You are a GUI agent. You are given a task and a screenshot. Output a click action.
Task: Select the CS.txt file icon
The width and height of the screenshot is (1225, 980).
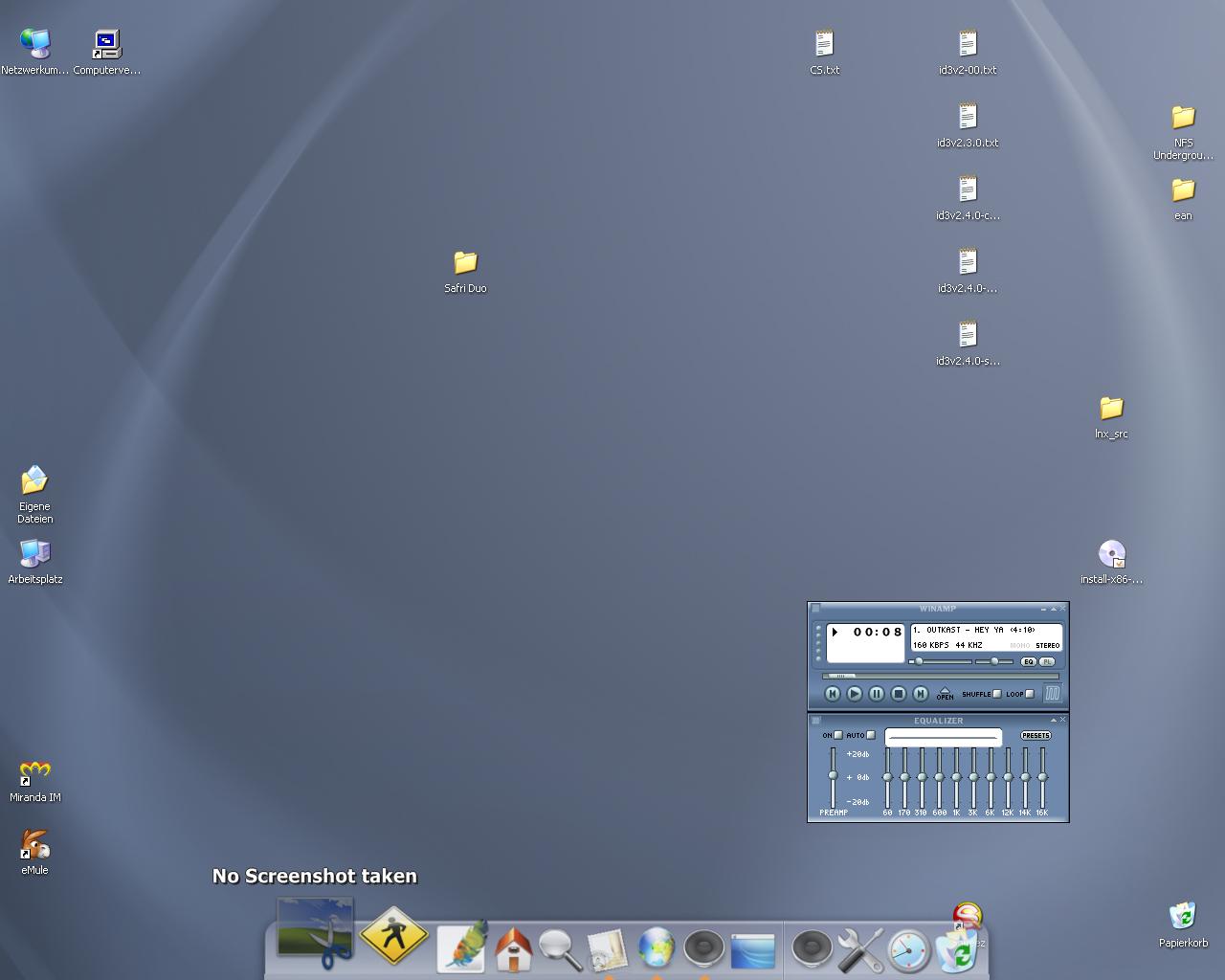click(x=825, y=52)
